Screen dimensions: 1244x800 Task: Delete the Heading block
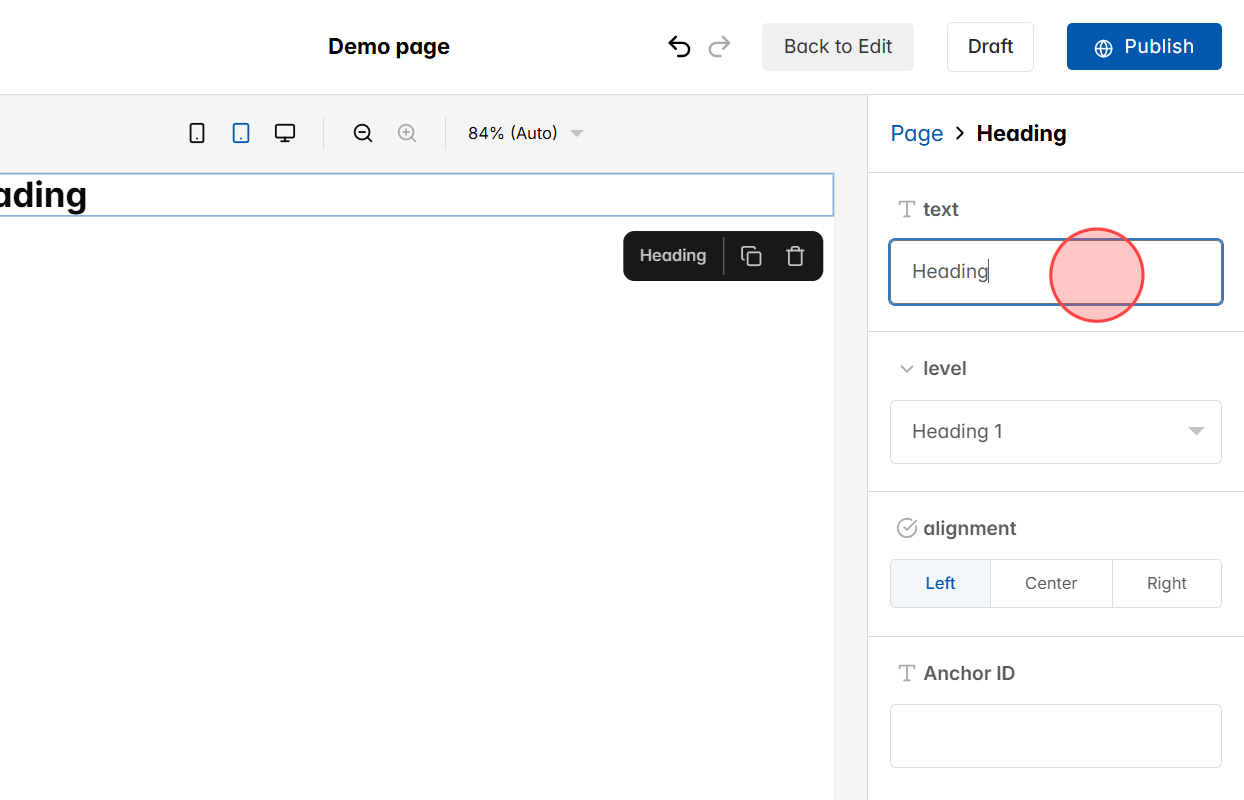(795, 256)
